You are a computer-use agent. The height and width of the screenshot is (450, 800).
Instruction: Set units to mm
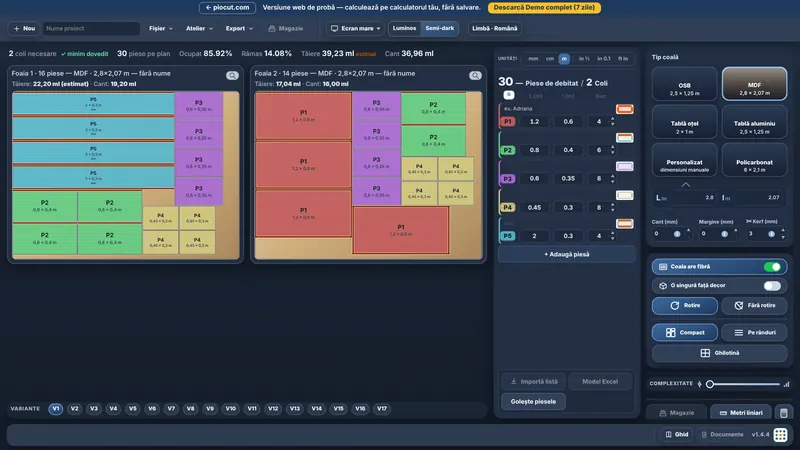pos(533,59)
